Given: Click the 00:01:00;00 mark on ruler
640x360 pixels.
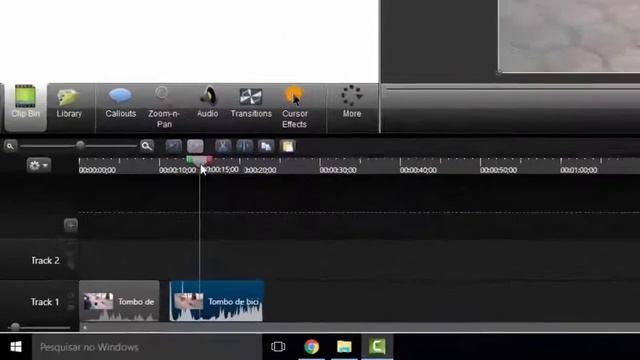Looking at the screenshot, I should pyautogui.click(x=579, y=170).
